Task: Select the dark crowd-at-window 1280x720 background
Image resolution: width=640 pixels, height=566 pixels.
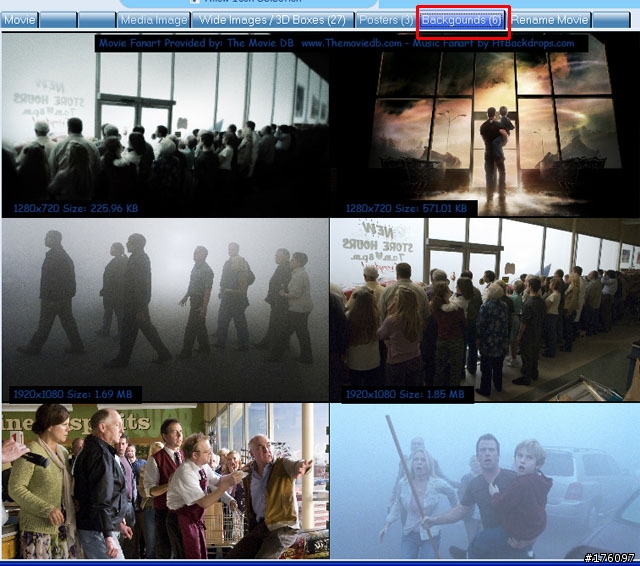Action: point(165,125)
